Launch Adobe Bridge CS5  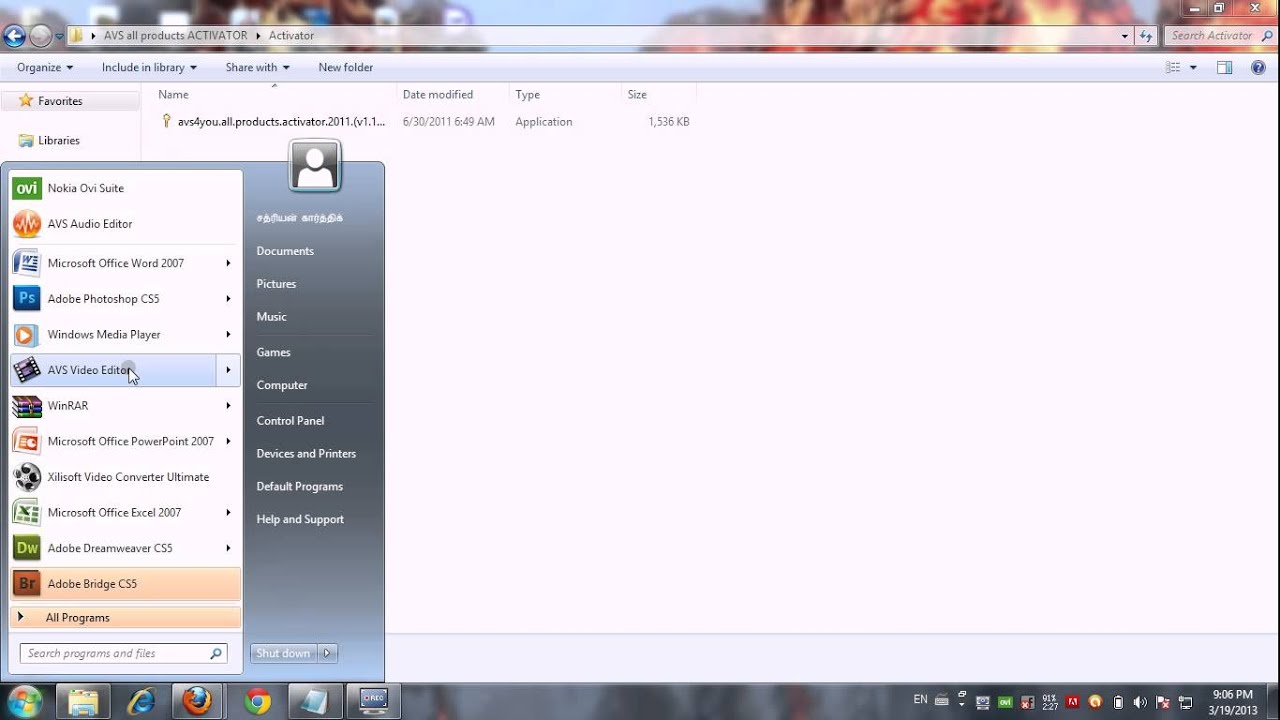pos(125,584)
